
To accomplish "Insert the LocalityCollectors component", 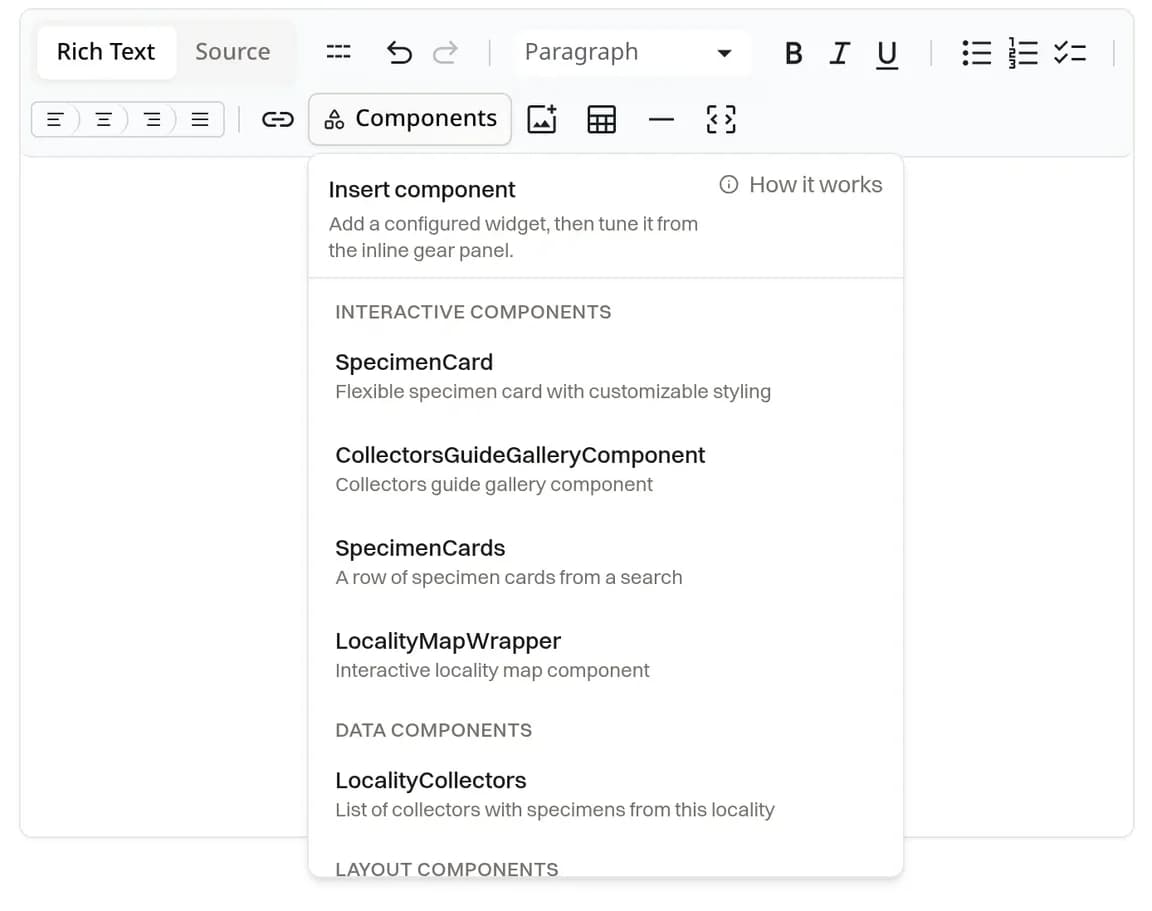I will [x=605, y=794].
